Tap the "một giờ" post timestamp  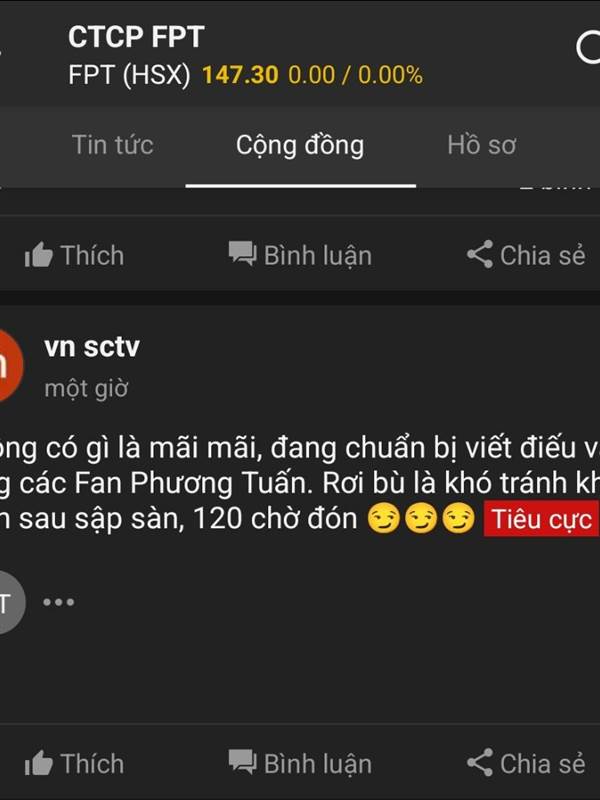[x=86, y=388]
